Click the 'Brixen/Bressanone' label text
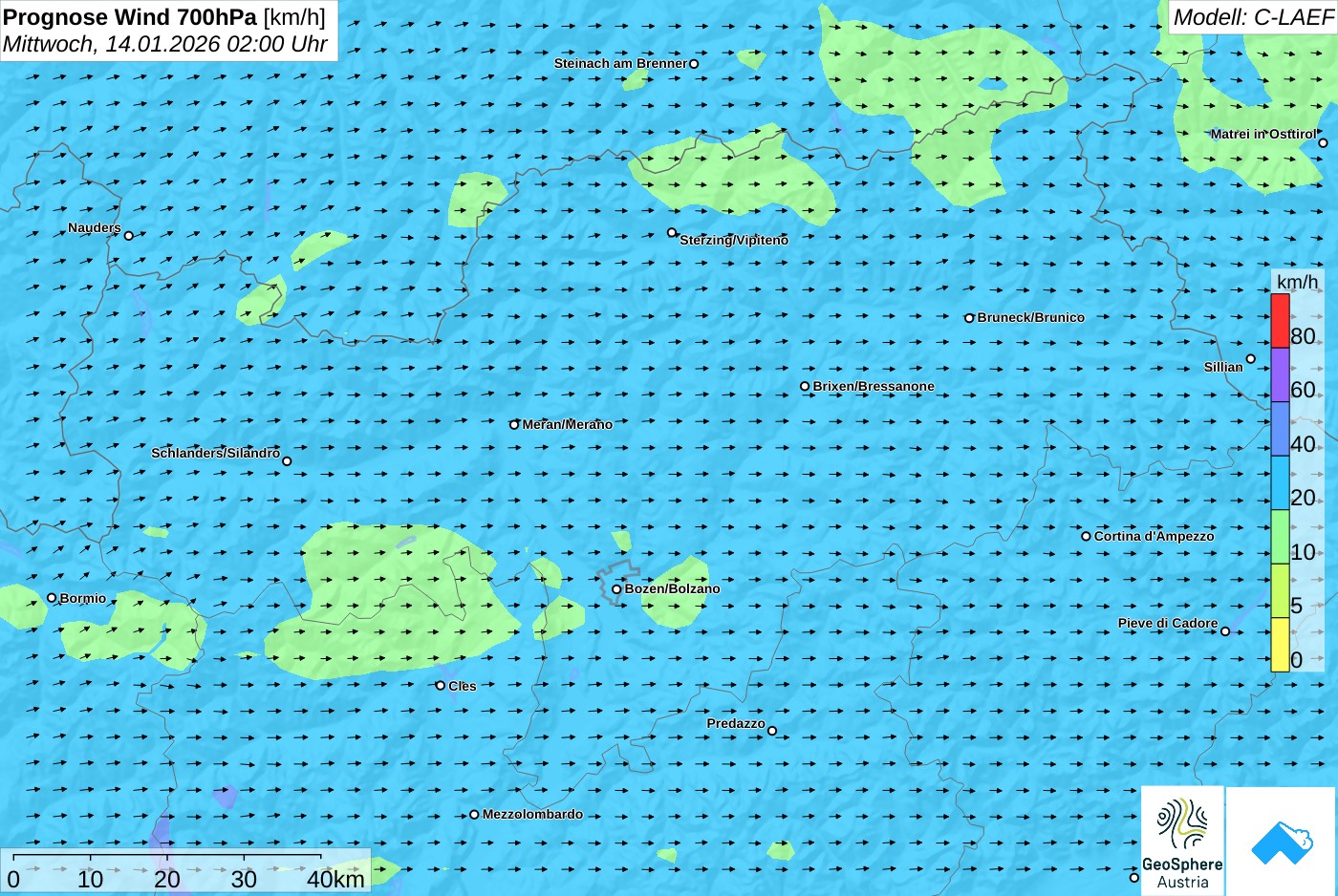 [874, 387]
